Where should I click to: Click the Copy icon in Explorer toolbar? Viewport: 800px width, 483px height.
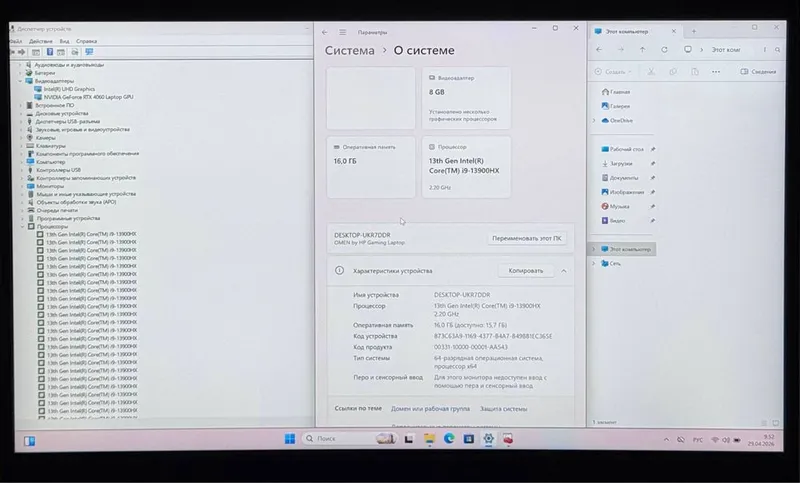(673, 72)
